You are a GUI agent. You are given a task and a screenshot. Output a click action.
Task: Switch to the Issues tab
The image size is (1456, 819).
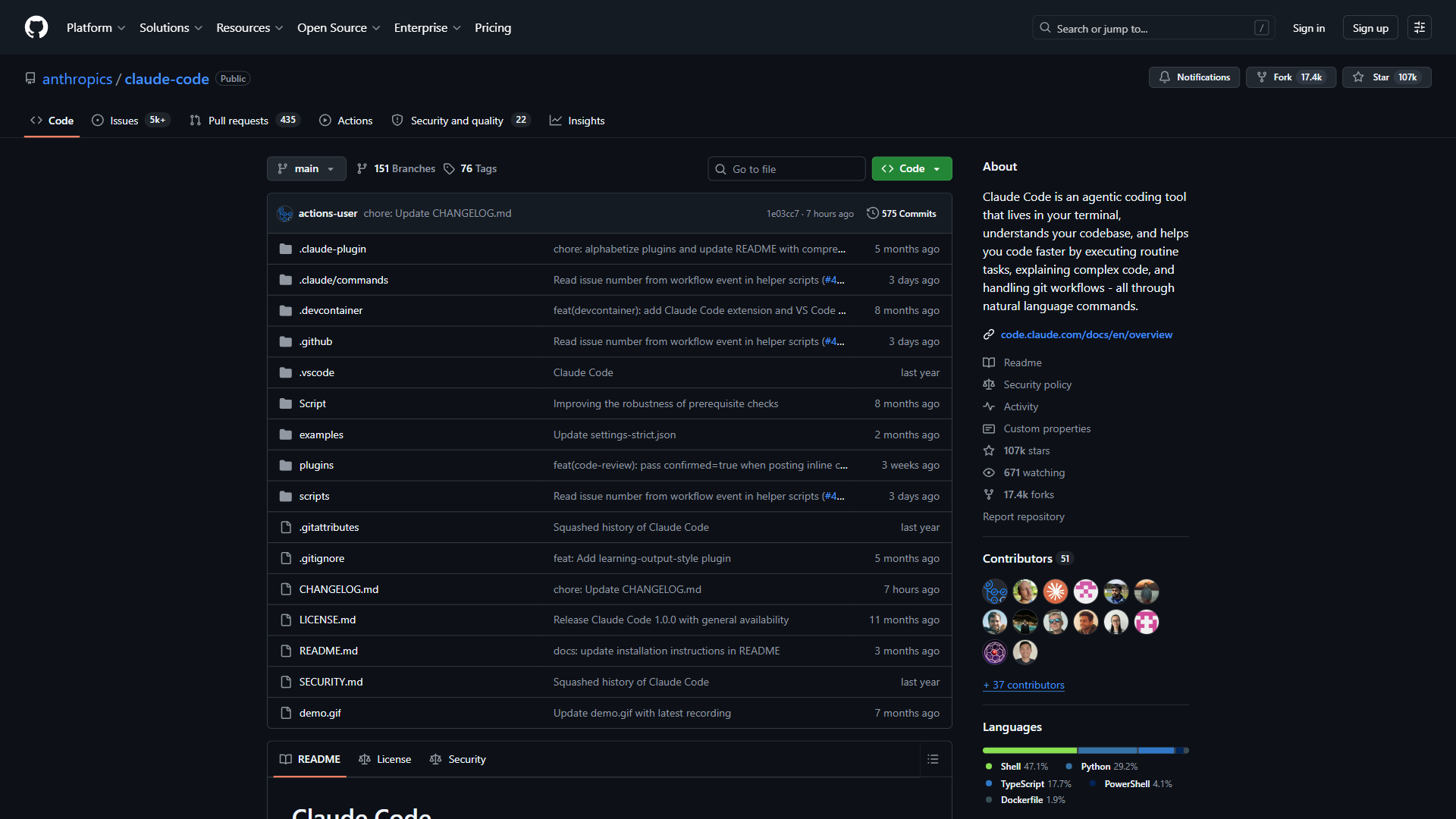[x=130, y=121]
